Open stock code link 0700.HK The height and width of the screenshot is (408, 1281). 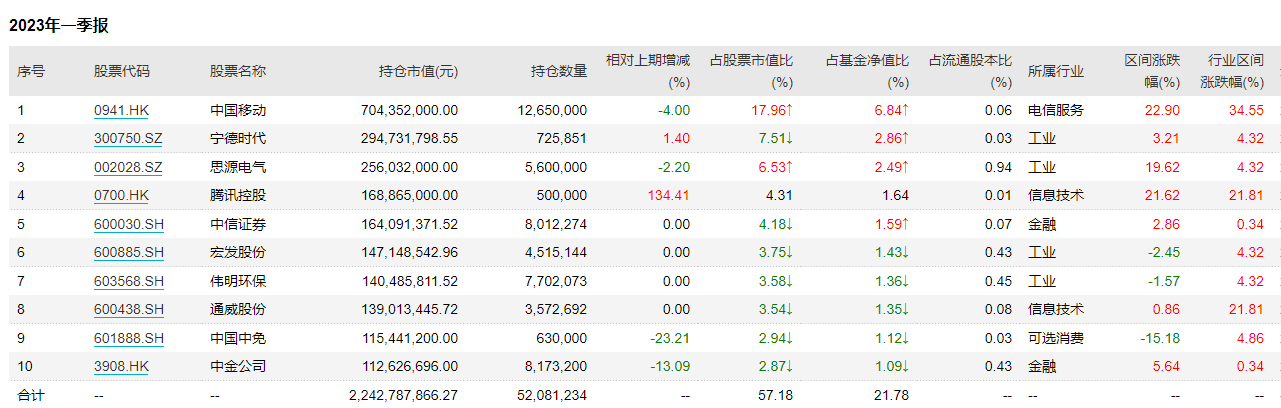[x=121, y=195]
